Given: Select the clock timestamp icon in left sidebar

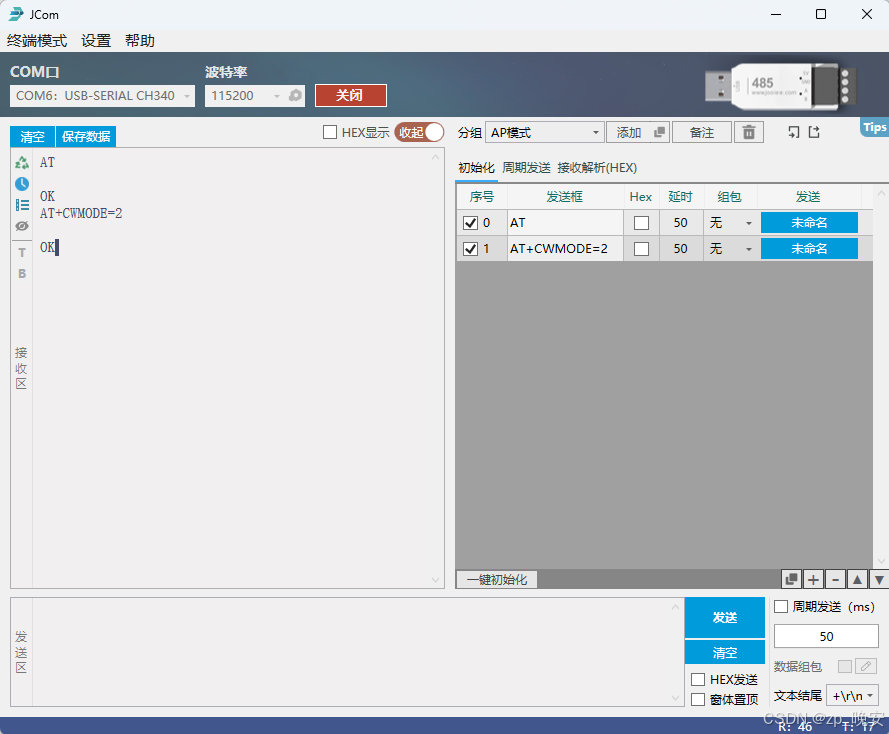Looking at the screenshot, I should pyautogui.click(x=21, y=182).
